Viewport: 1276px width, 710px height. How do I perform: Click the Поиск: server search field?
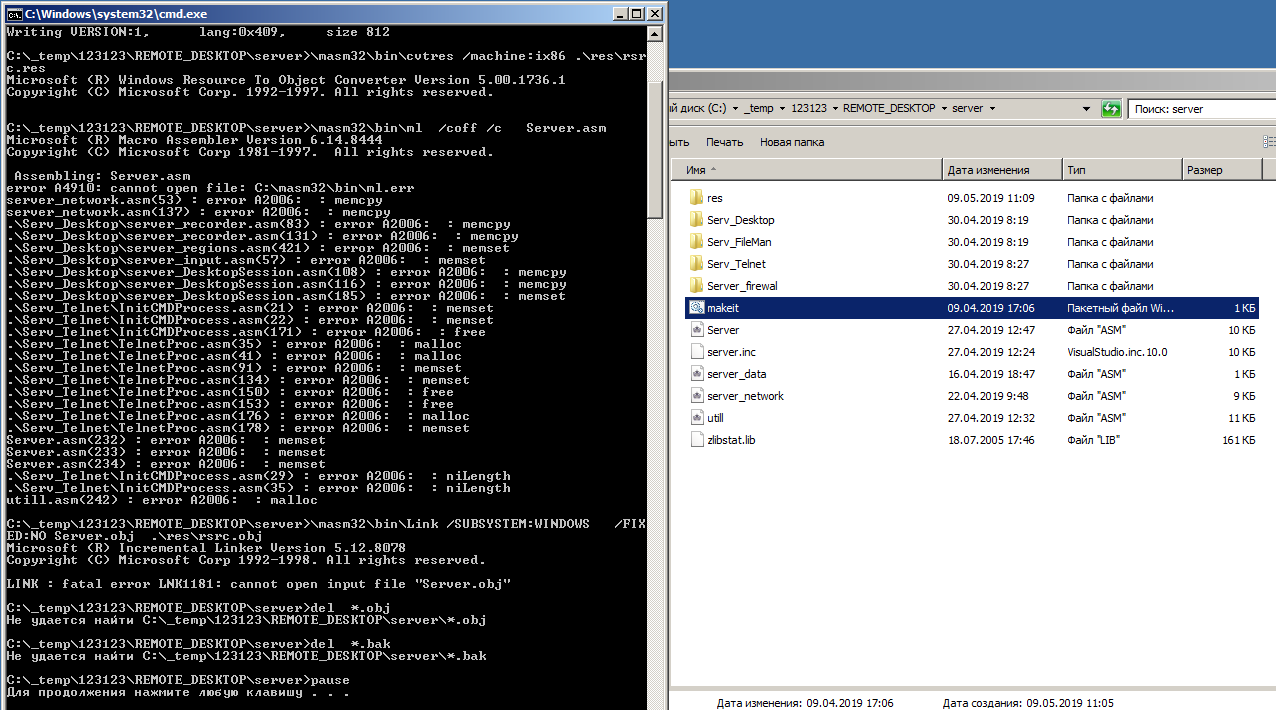[1200, 109]
